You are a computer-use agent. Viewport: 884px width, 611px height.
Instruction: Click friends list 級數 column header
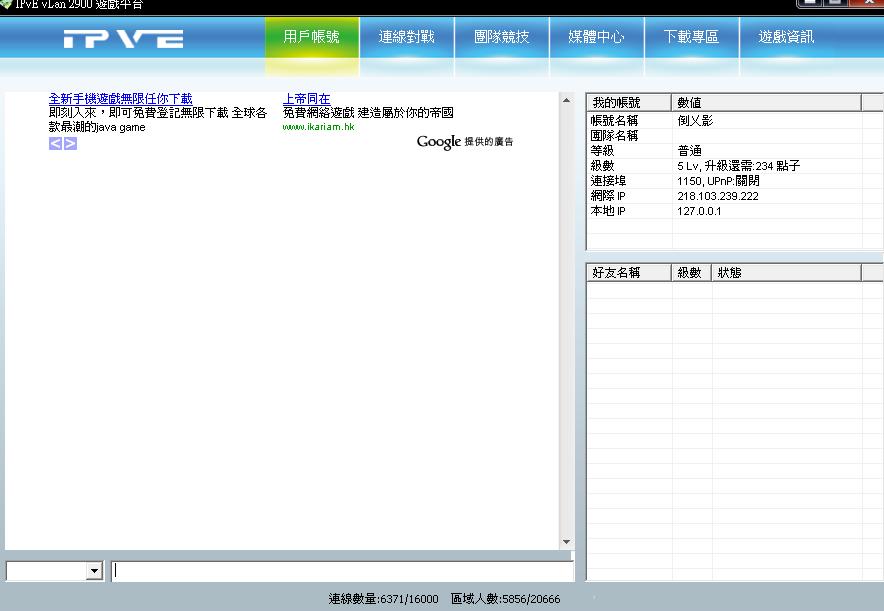[x=691, y=273]
